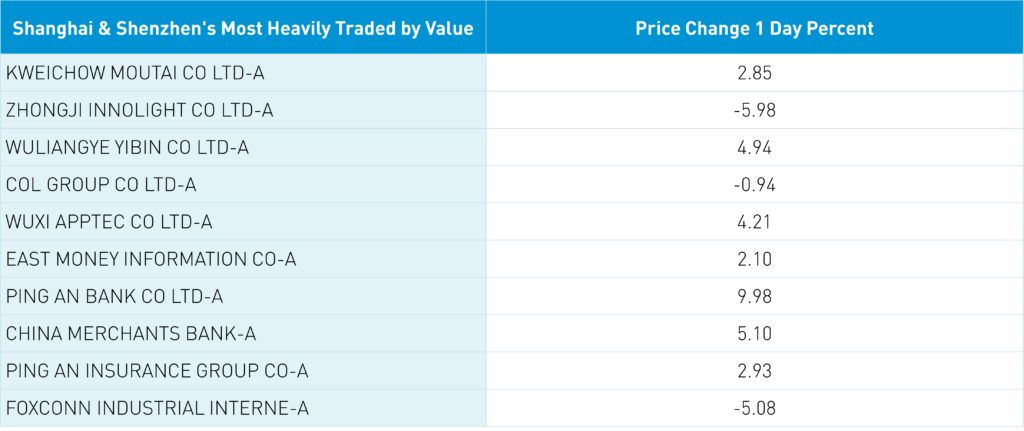Screen dimensions: 1024x431
Task: Click FOXCONN INDUSTRIAL INTERNE-A stock name
Action: click(157, 408)
